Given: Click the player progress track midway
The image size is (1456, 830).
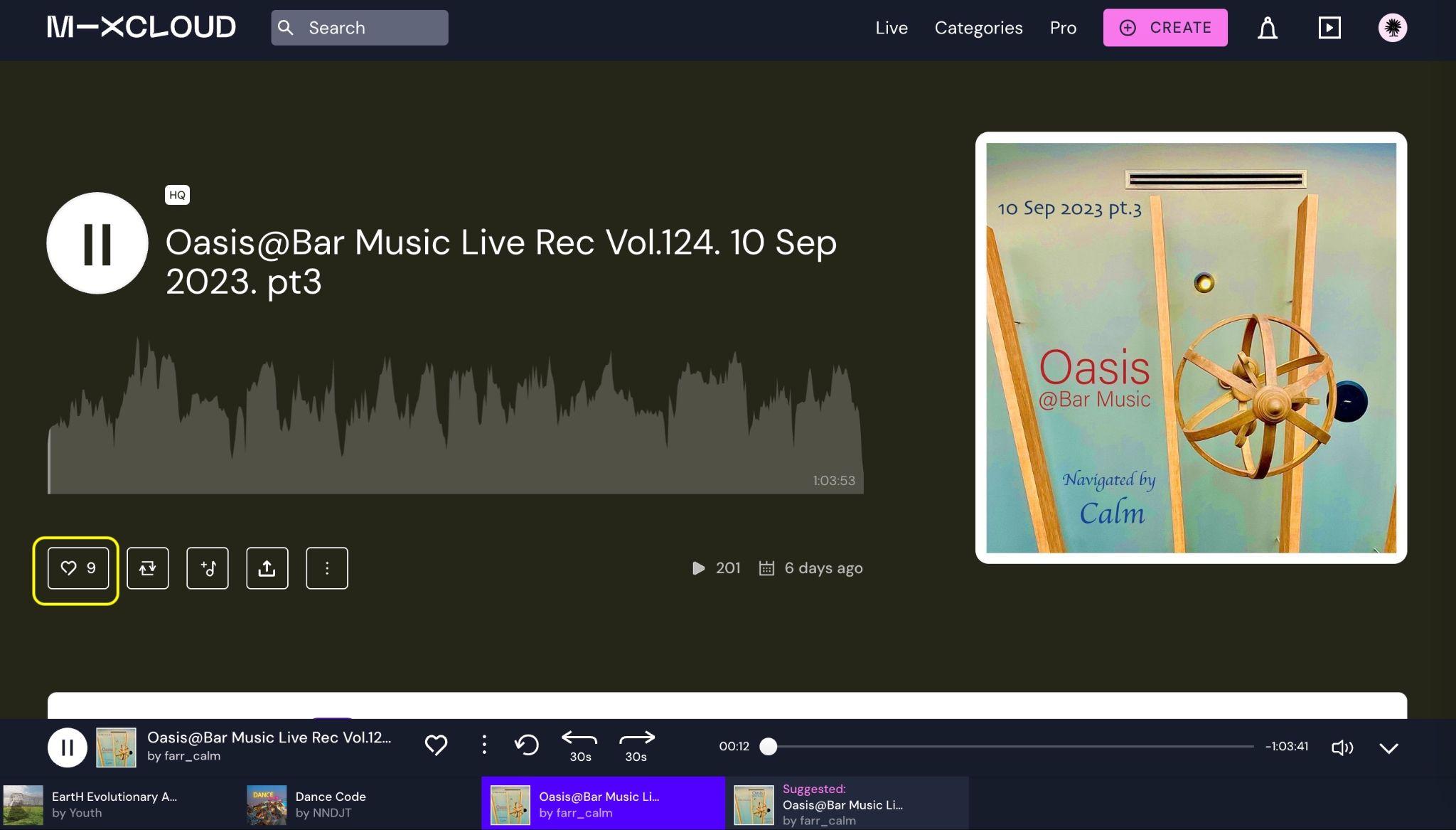Looking at the screenshot, I should (1010, 747).
